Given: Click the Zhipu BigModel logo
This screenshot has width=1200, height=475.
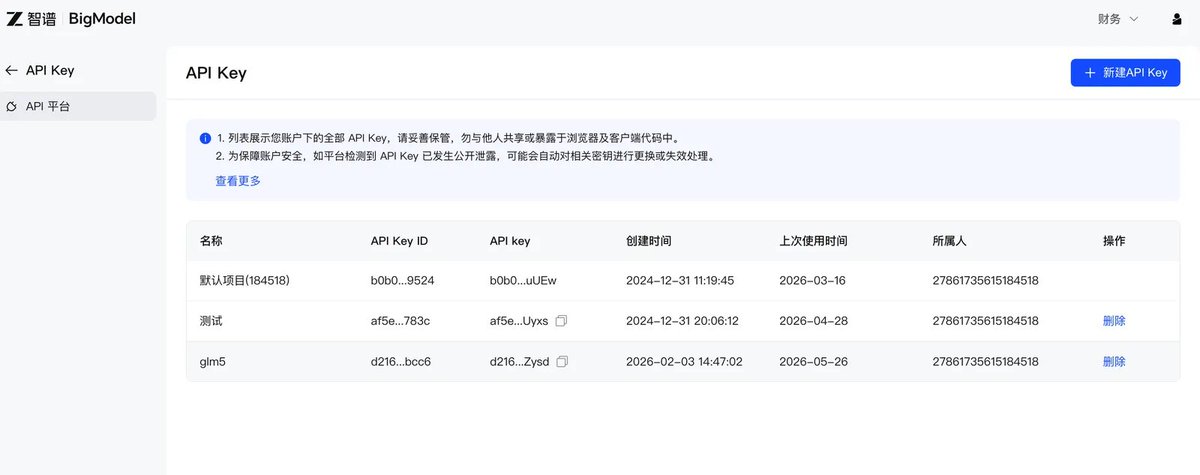Looking at the screenshot, I should [x=70, y=19].
